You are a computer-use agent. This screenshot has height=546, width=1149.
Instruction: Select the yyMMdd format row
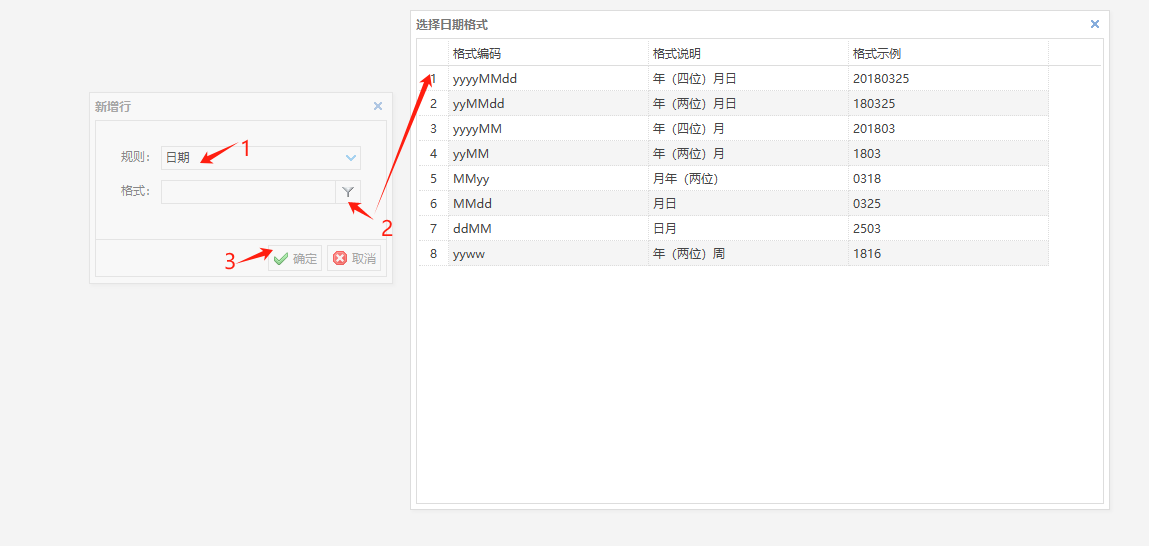click(478, 103)
